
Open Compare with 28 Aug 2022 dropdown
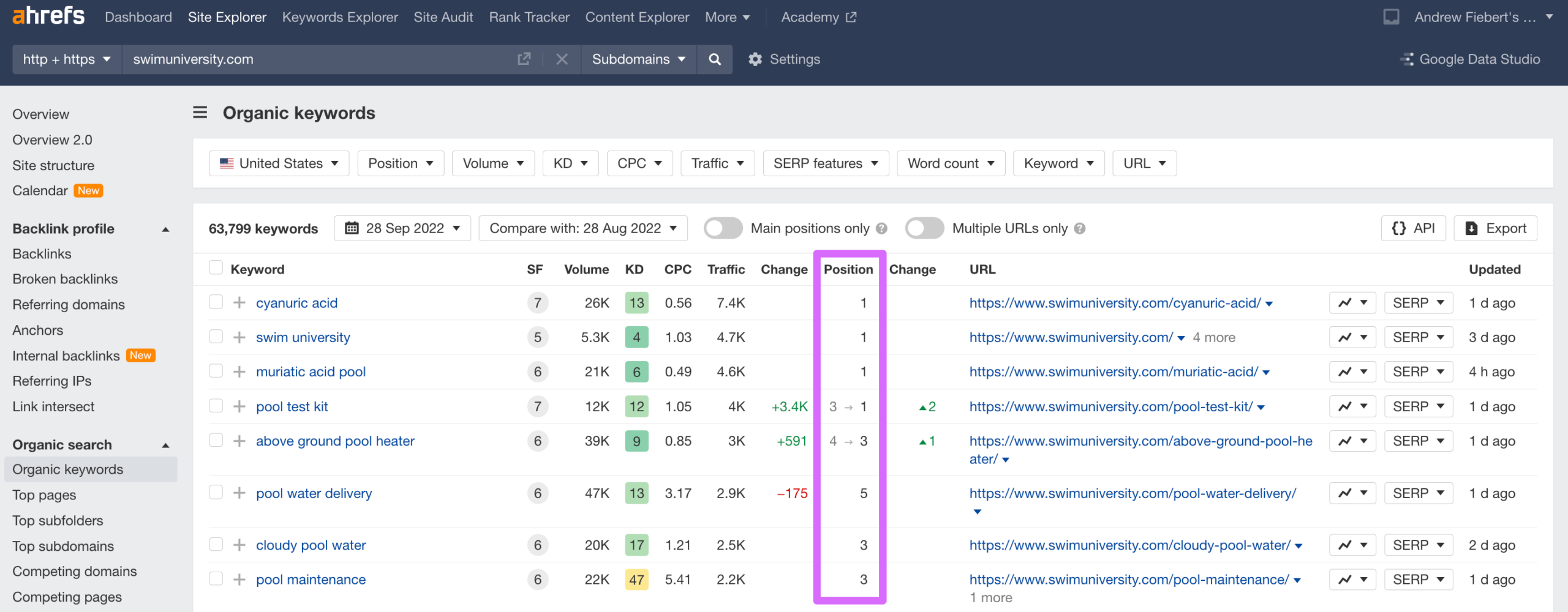click(583, 228)
